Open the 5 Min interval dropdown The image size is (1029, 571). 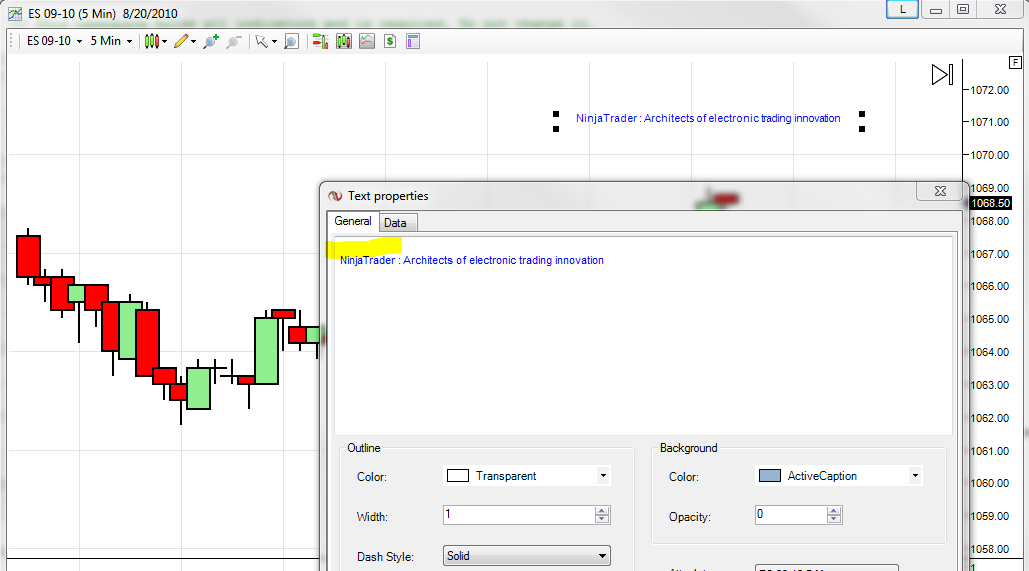click(111, 41)
